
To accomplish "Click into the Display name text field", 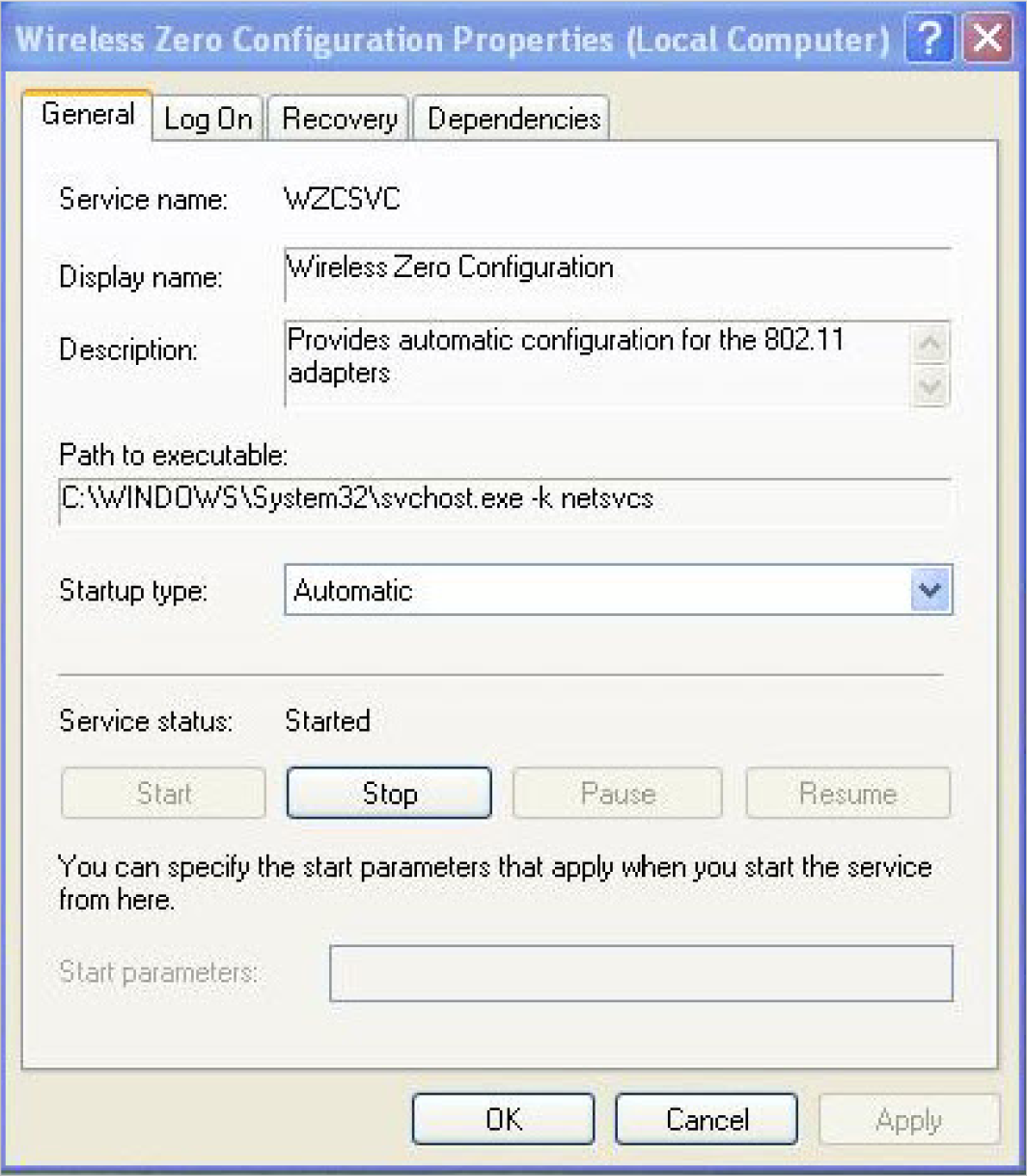I will [618, 269].
